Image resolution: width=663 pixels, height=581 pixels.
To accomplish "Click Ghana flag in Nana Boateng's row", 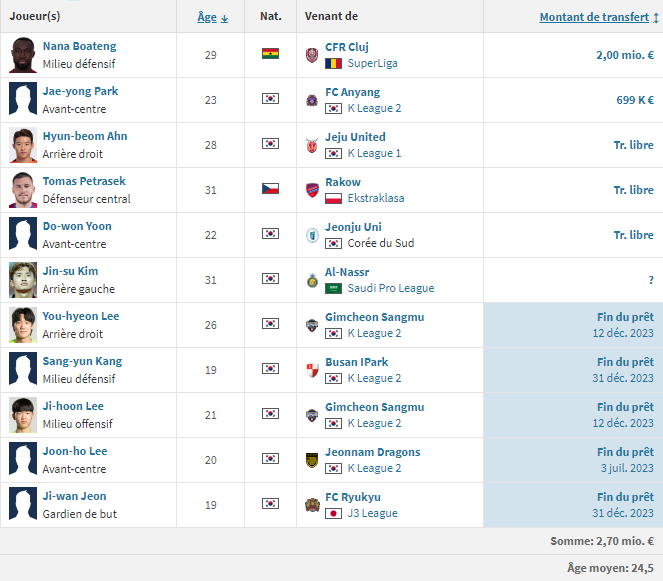I will (270, 55).
